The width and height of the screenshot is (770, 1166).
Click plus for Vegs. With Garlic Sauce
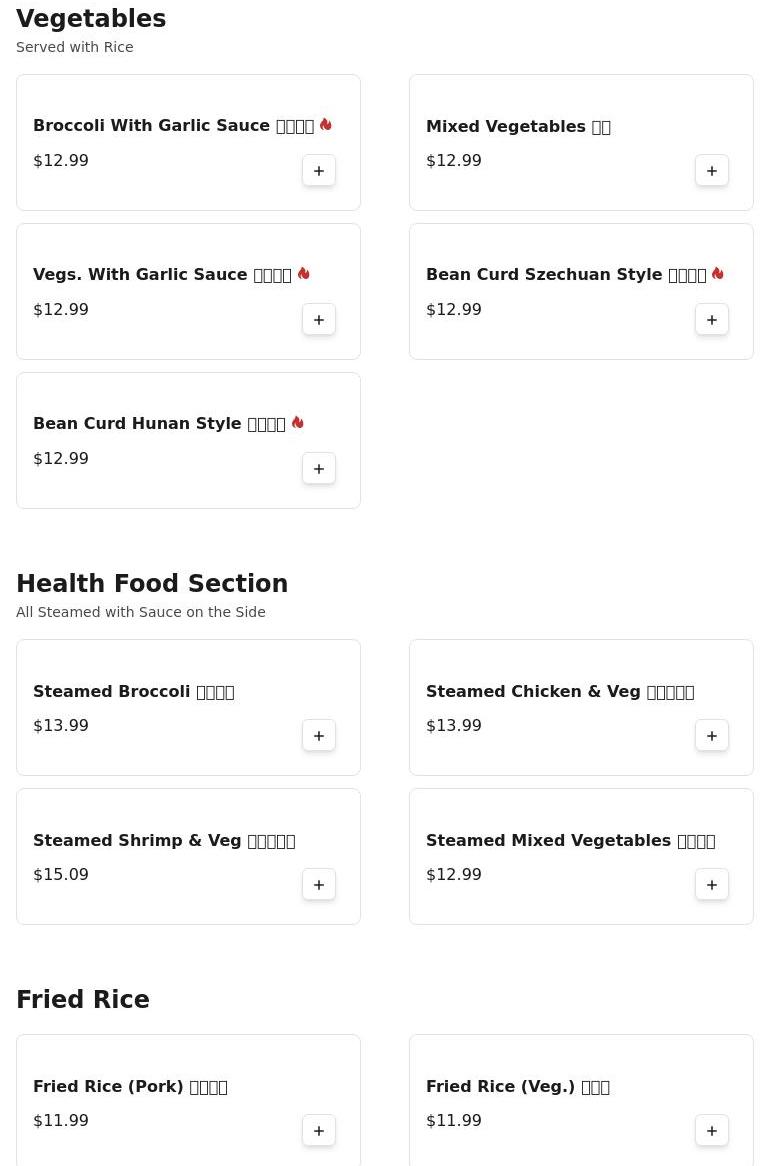click(x=319, y=320)
